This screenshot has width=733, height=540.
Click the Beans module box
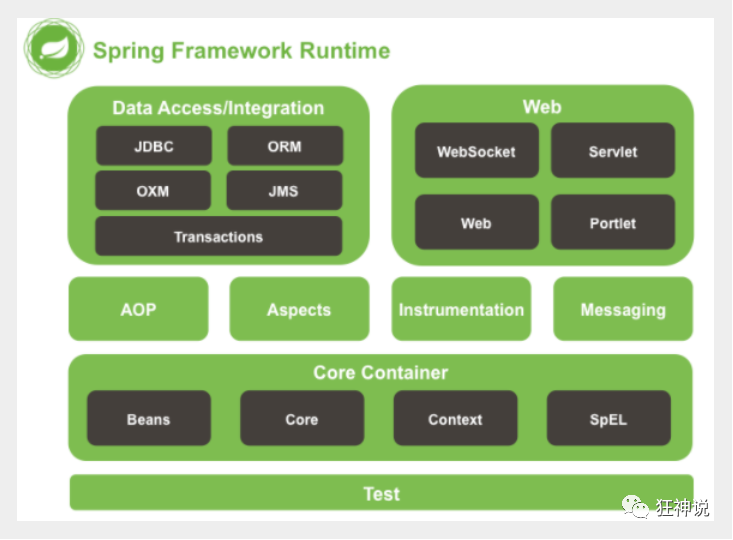(x=149, y=418)
